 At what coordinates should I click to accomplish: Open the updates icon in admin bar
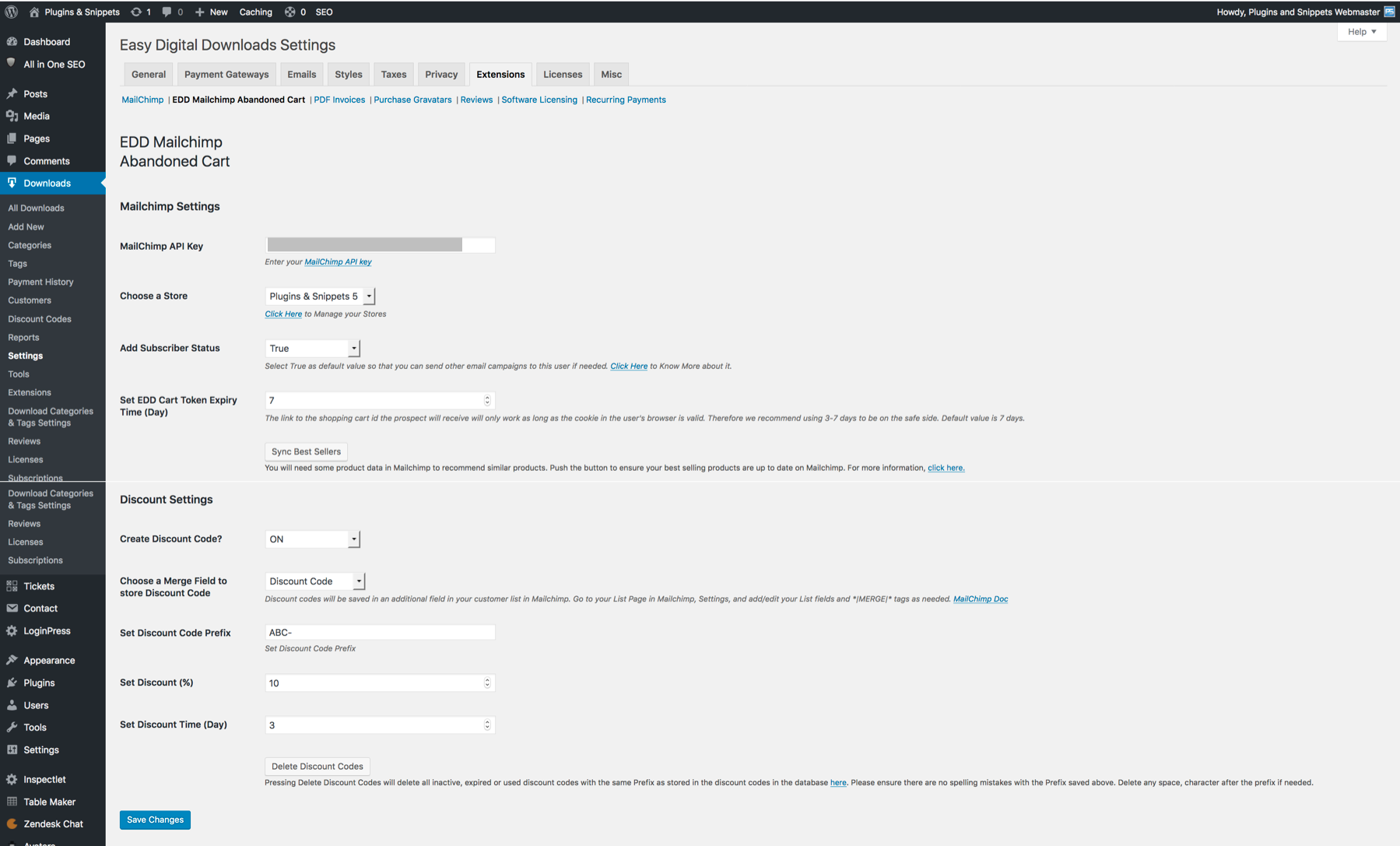point(136,12)
